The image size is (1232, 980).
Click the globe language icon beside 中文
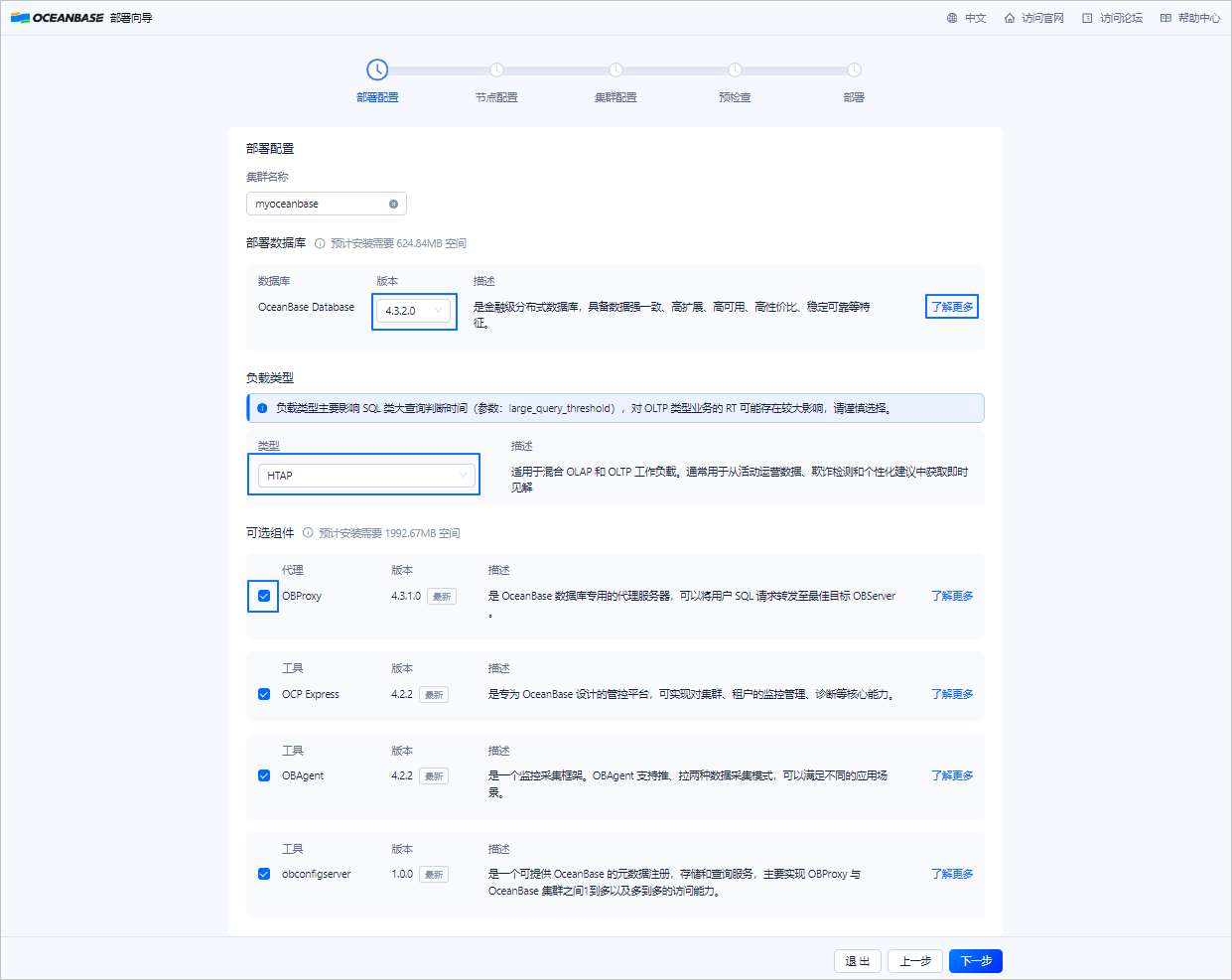(952, 18)
